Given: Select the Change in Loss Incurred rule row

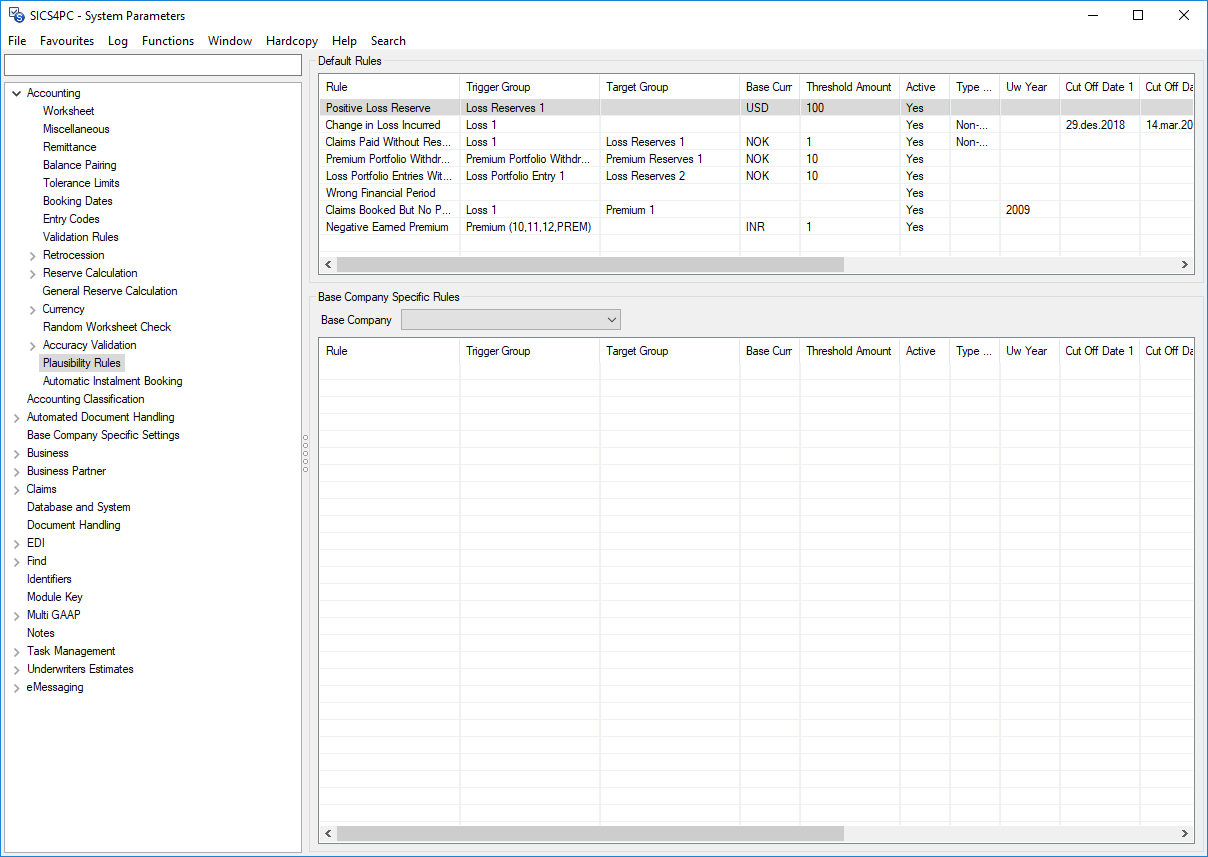Looking at the screenshot, I should click(x=383, y=124).
